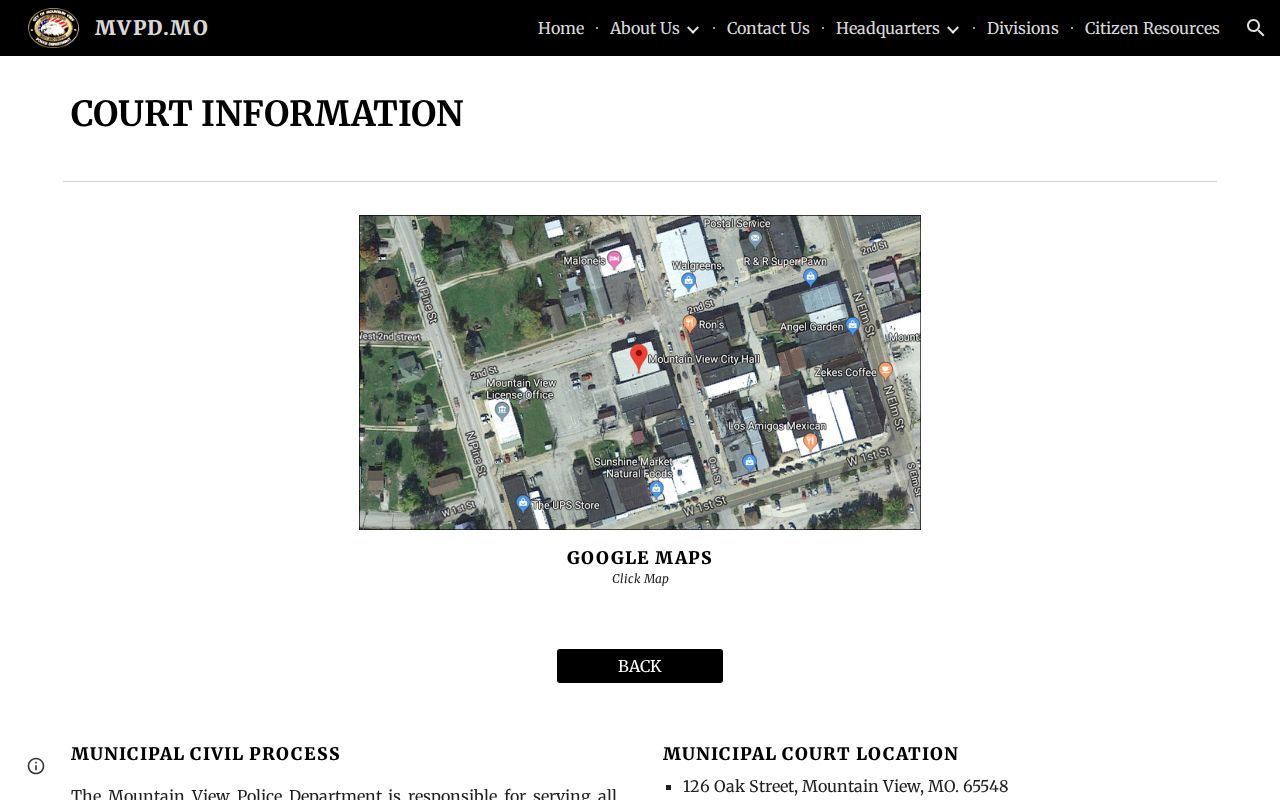Viewport: 1280px width, 800px height.
Task: Click the Ron's restaurant marker on map
Action: pyautogui.click(x=689, y=324)
